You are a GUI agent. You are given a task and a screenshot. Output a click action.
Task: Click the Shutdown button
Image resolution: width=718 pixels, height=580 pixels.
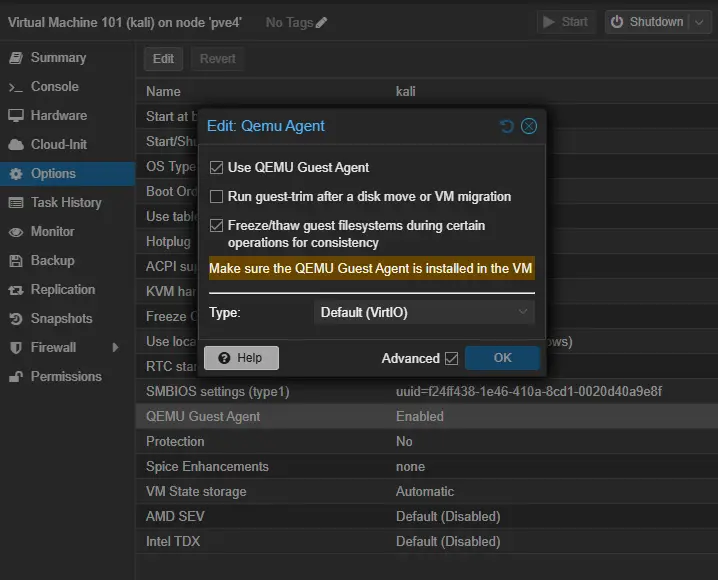647,22
